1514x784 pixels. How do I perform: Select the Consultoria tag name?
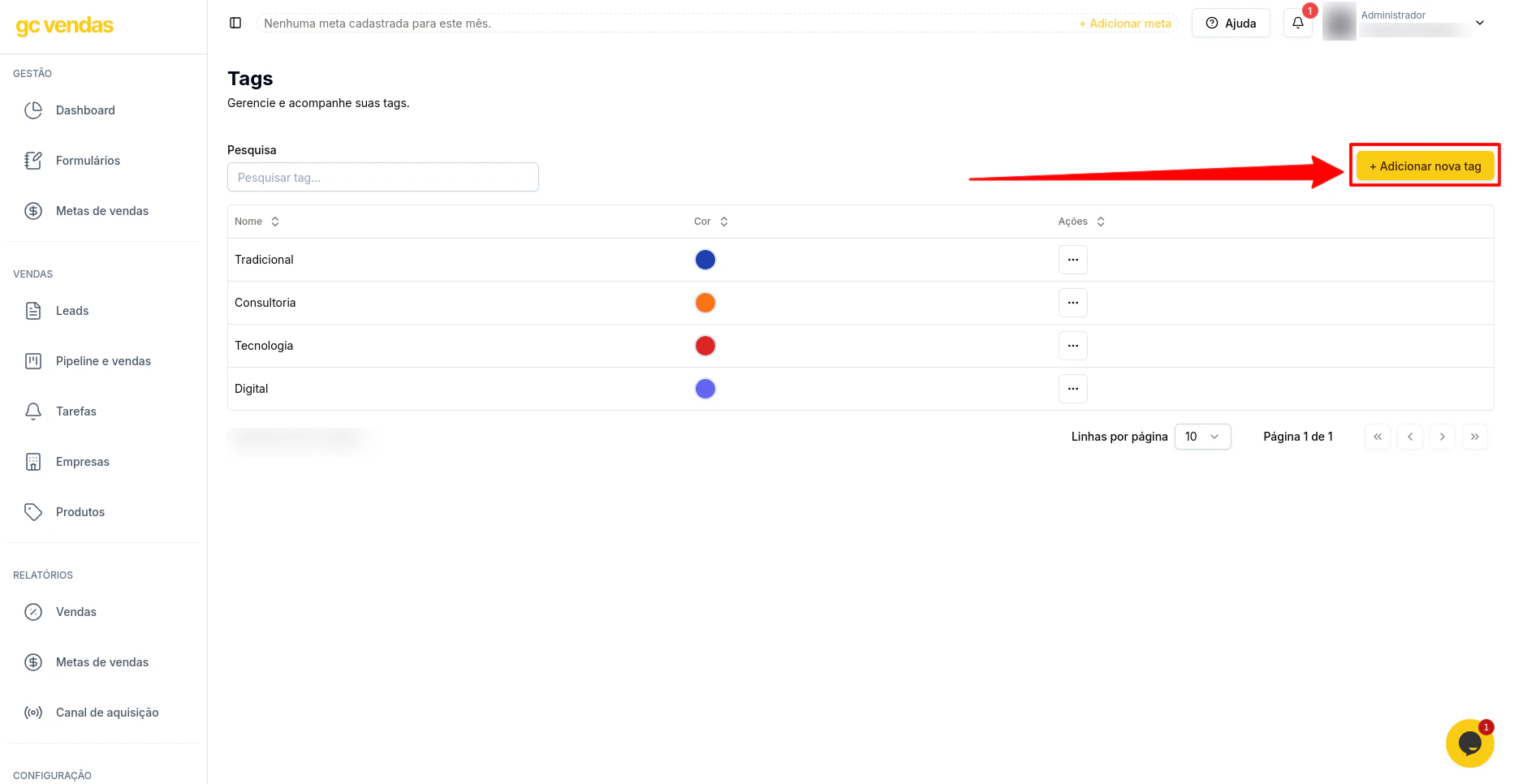coord(265,303)
